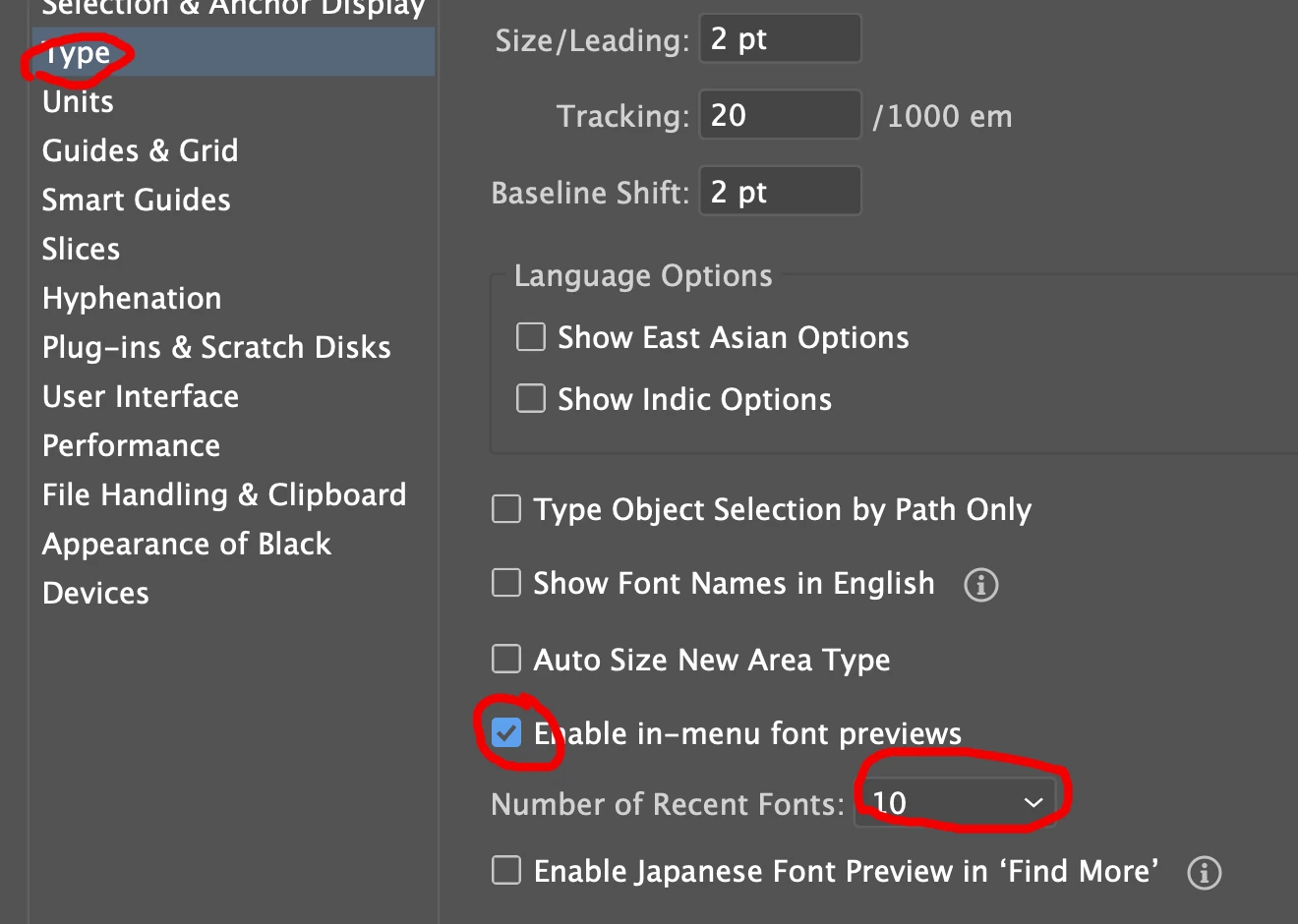Switch to Smart Guides preferences

point(136,200)
